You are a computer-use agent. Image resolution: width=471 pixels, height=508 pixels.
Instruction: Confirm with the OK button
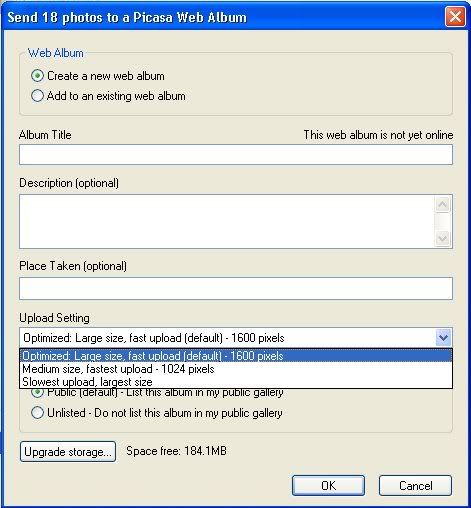coord(328,485)
